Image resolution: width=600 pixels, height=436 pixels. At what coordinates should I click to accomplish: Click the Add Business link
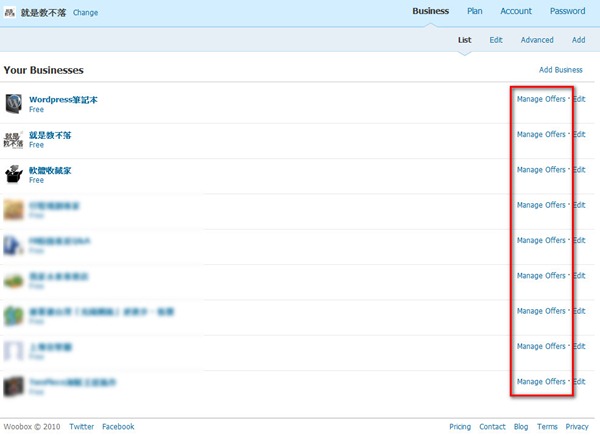[x=560, y=70]
